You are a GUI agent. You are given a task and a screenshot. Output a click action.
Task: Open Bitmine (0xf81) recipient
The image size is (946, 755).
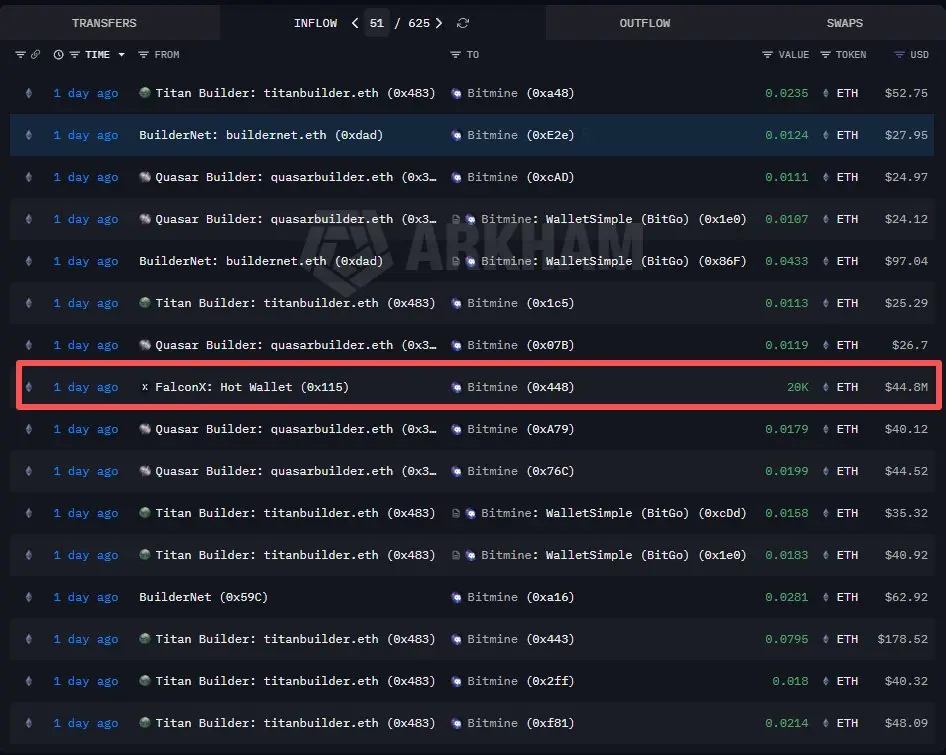point(521,723)
